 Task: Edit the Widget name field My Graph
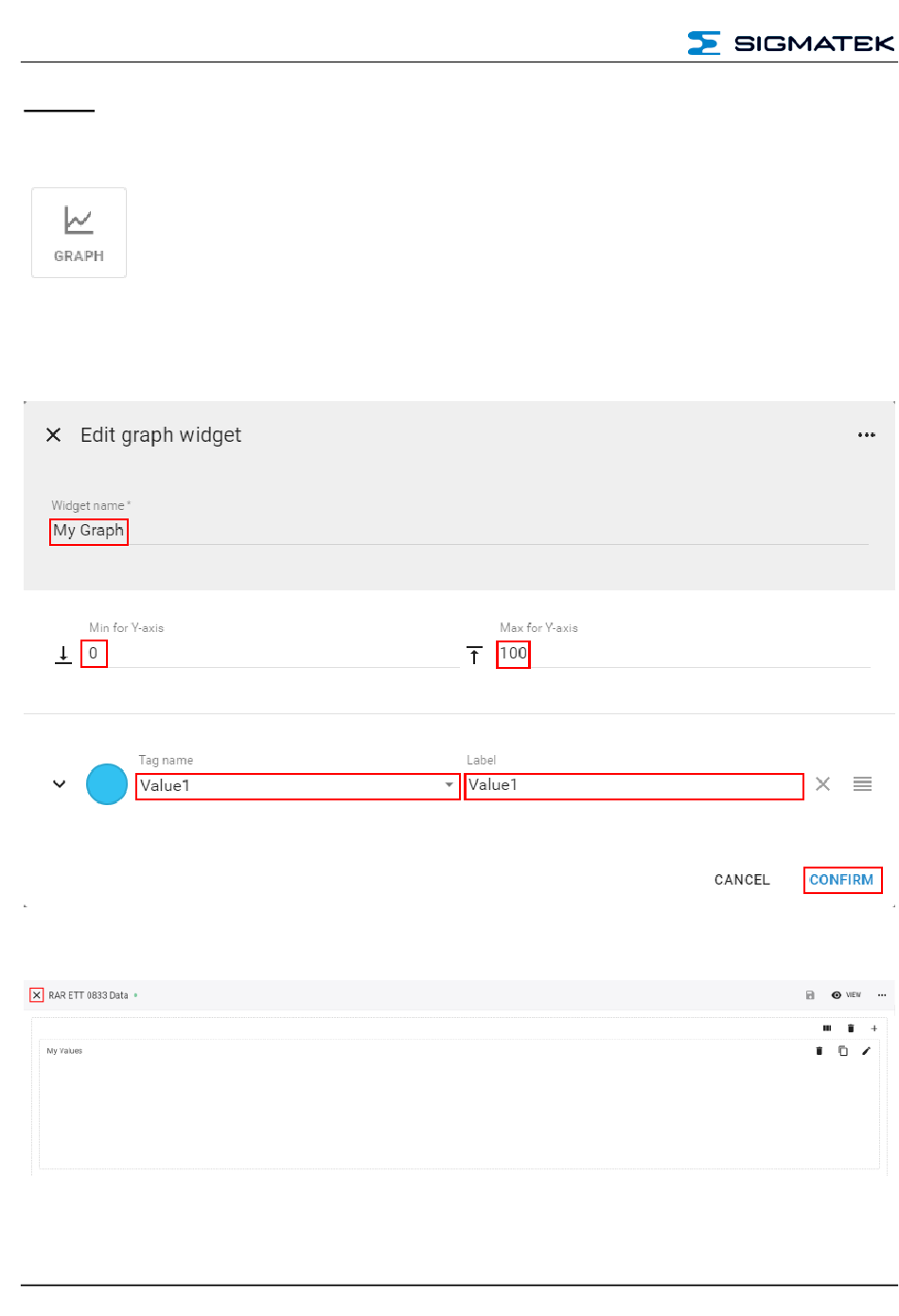pyautogui.click(x=459, y=531)
